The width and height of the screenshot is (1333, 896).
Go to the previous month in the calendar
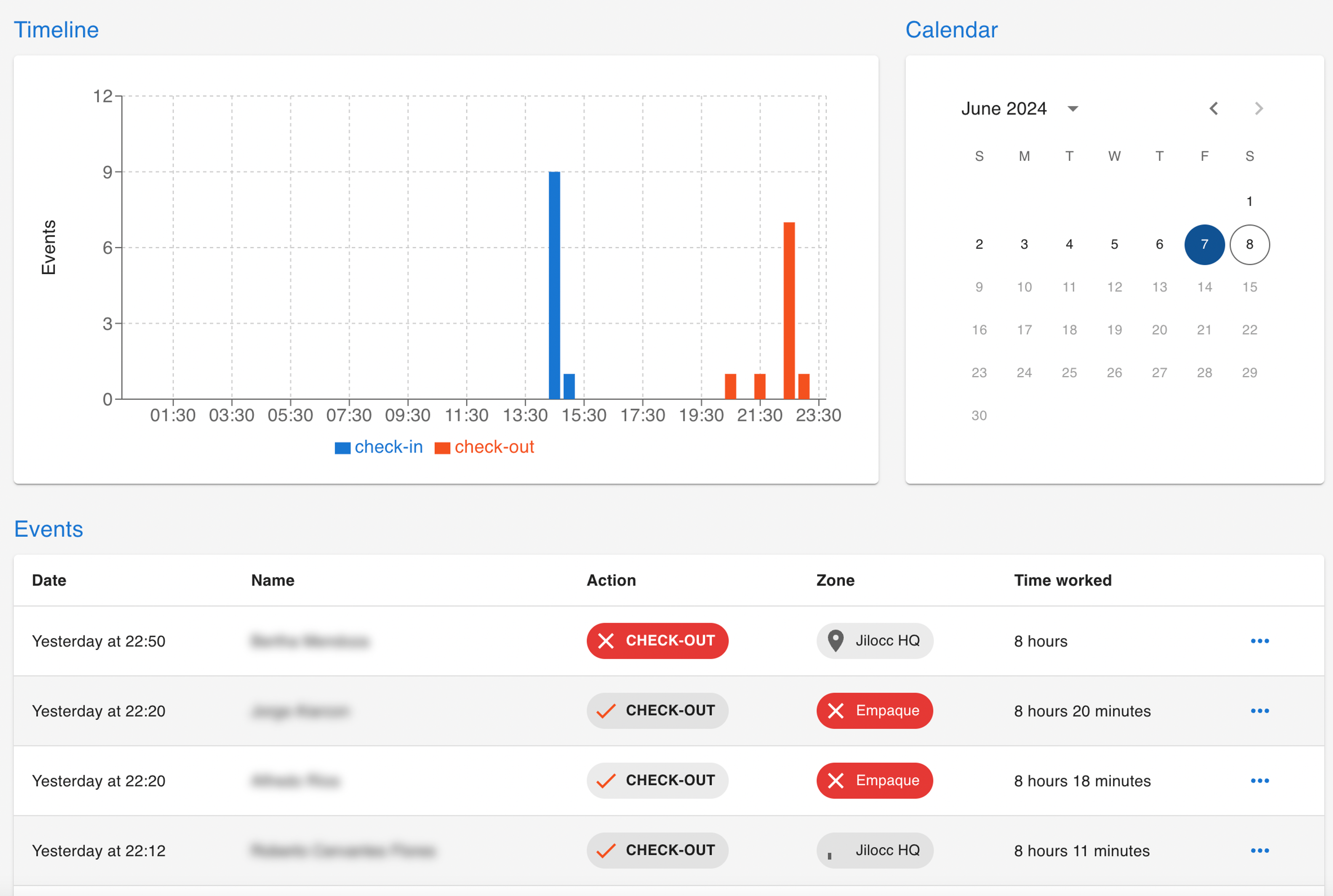[1213, 109]
